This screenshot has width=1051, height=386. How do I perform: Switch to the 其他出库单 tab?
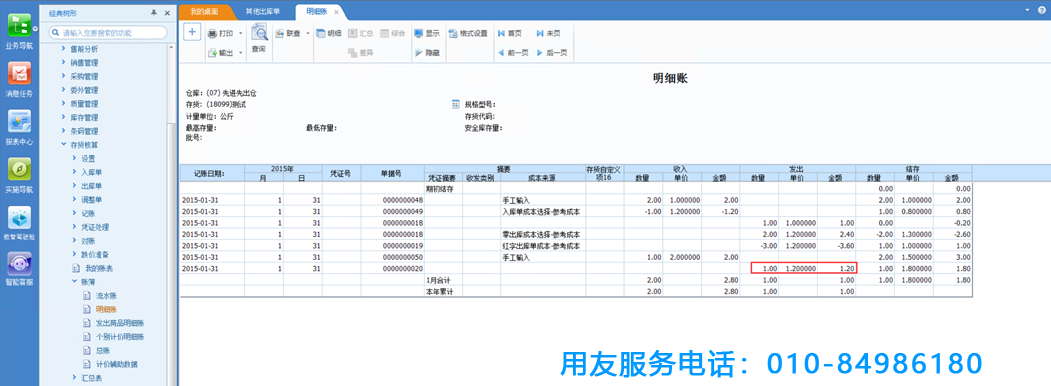click(263, 12)
